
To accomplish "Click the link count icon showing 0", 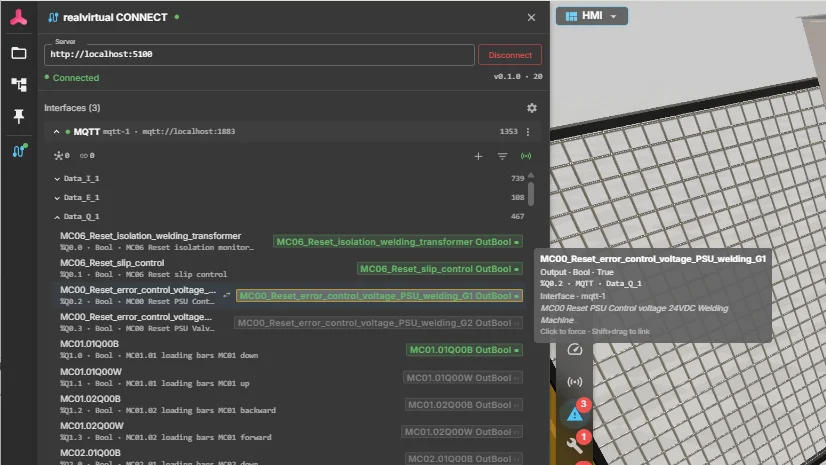I will pyautogui.click(x=87, y=156).
